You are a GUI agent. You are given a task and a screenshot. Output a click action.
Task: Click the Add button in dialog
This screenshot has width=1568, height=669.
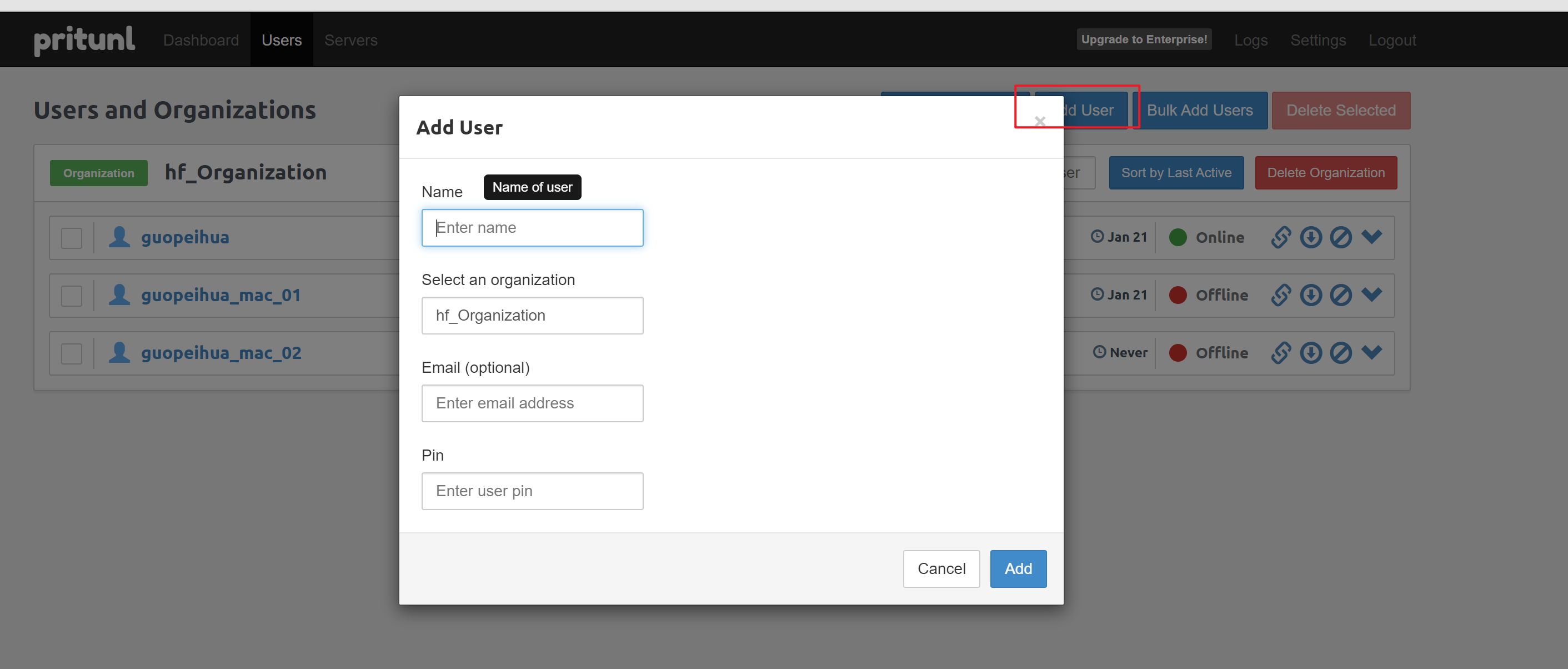point(1018,568)
